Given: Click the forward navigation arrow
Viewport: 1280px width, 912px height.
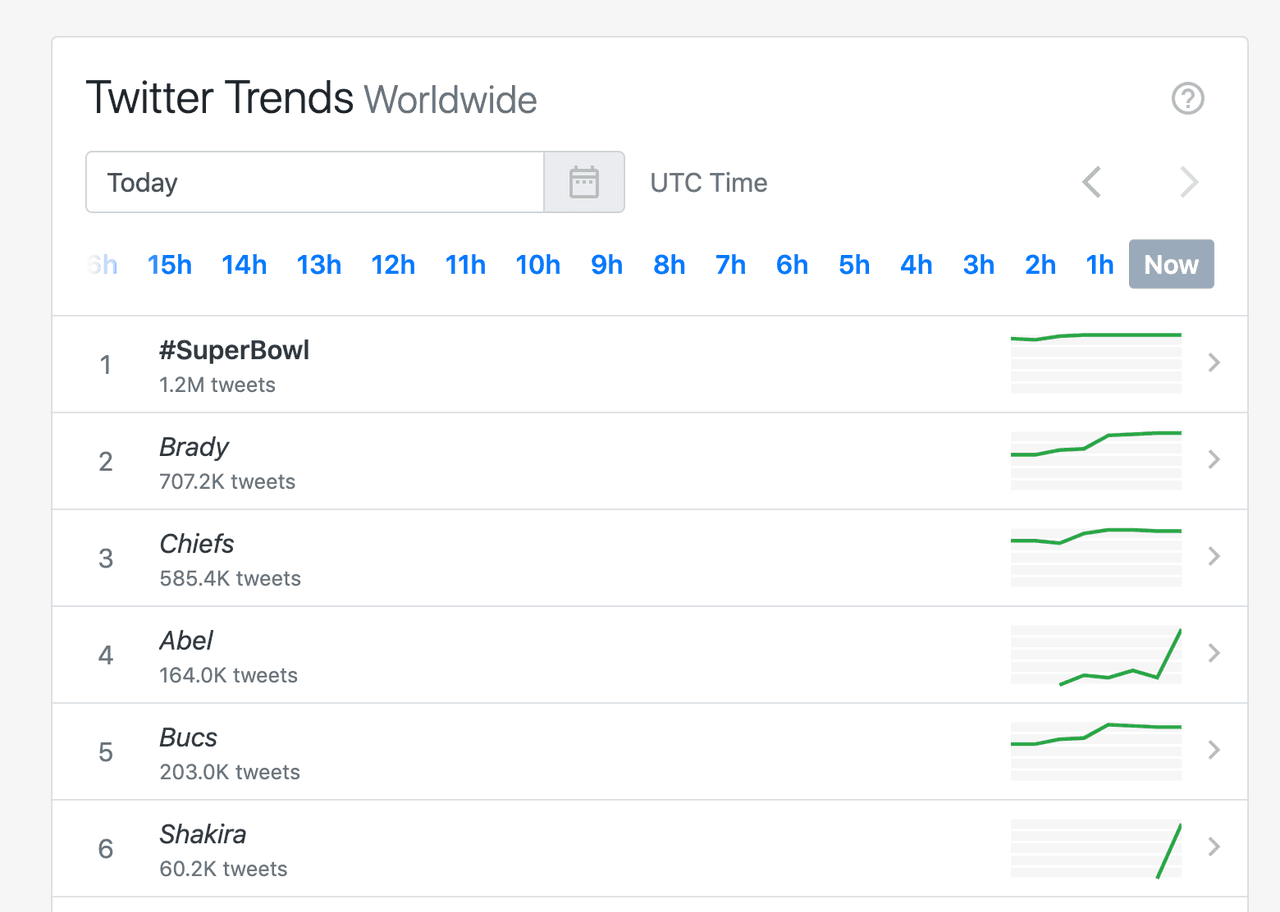Looking at the screenshot, I should [x=1189, y=182].
